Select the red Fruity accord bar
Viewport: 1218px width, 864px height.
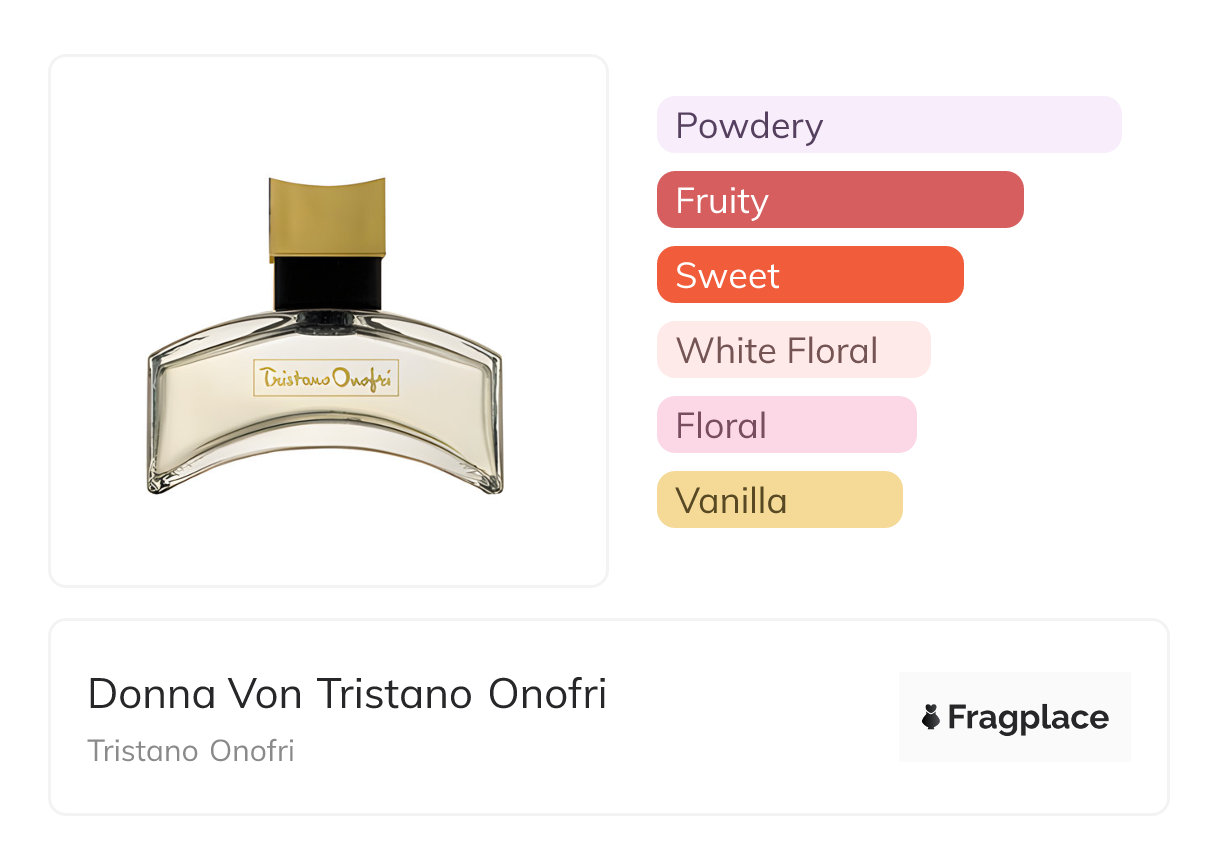840,200
